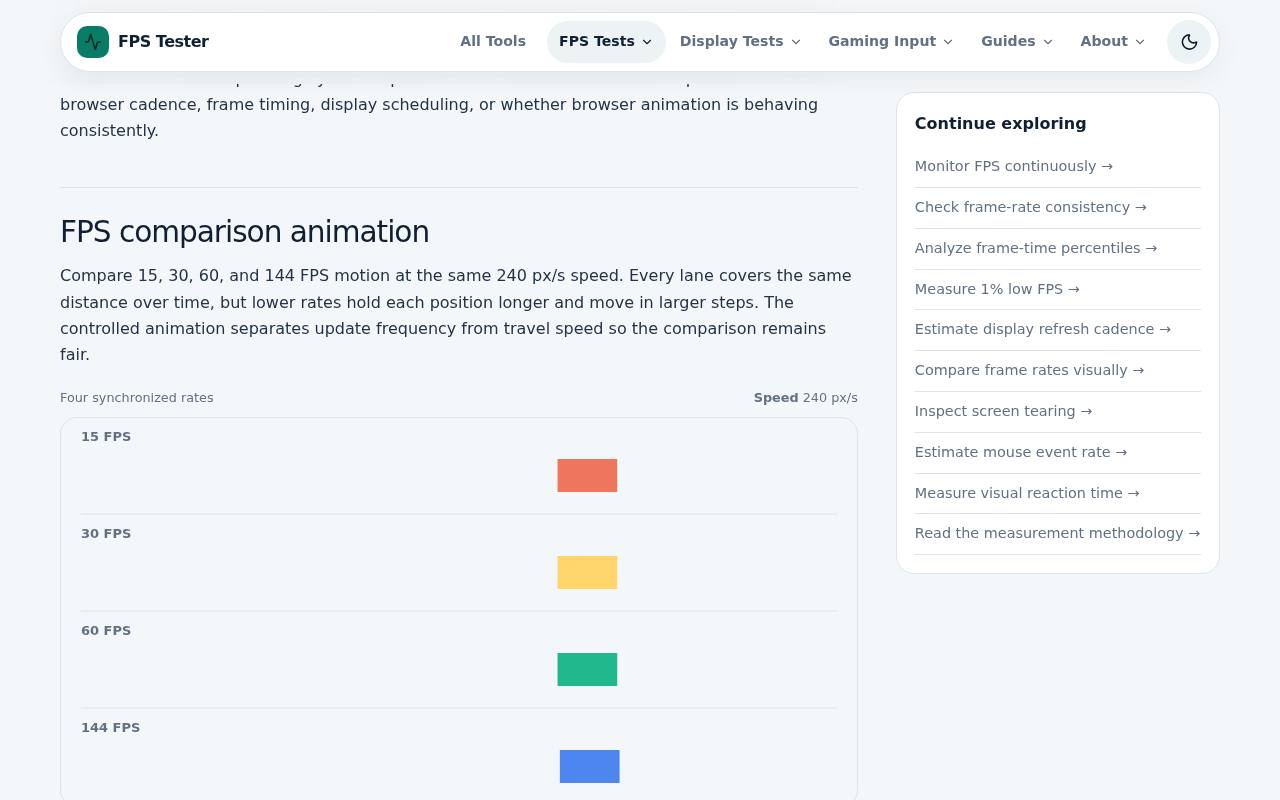Click the red 15 FPS moving block
Screen dimensions: 1280x800
(587, 475)
